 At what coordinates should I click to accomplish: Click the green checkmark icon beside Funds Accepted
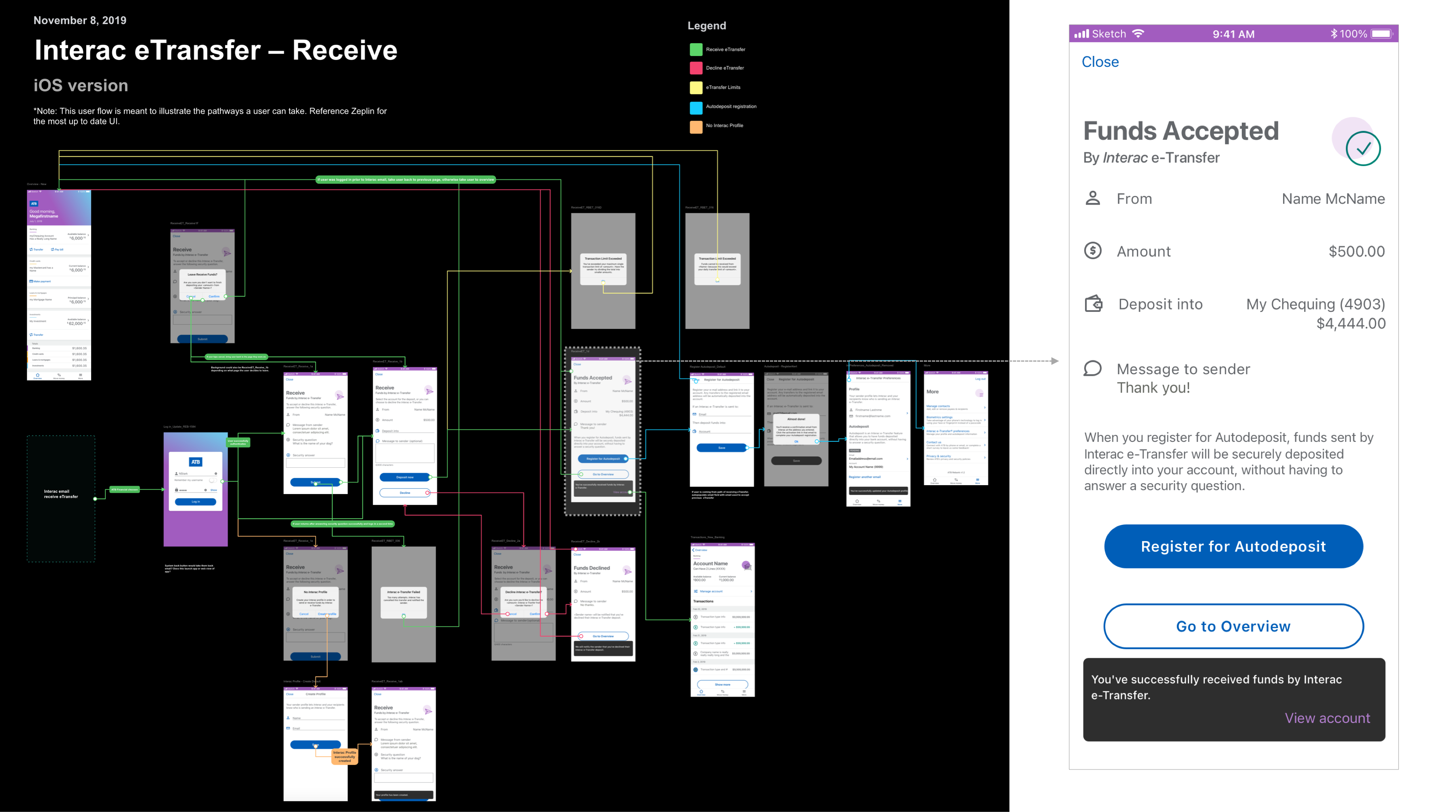[1363, 149]
